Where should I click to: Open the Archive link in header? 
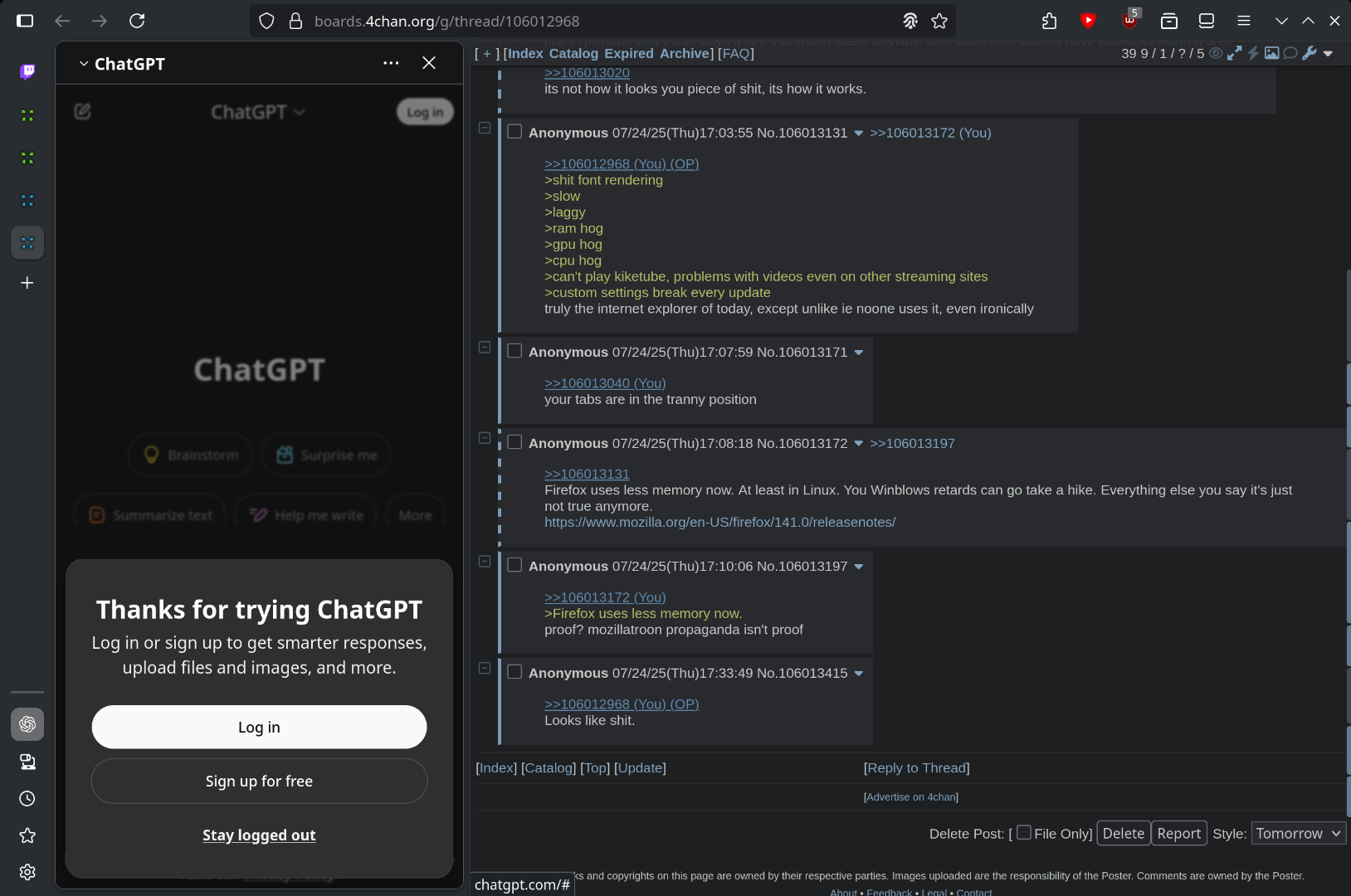[685, 53]
